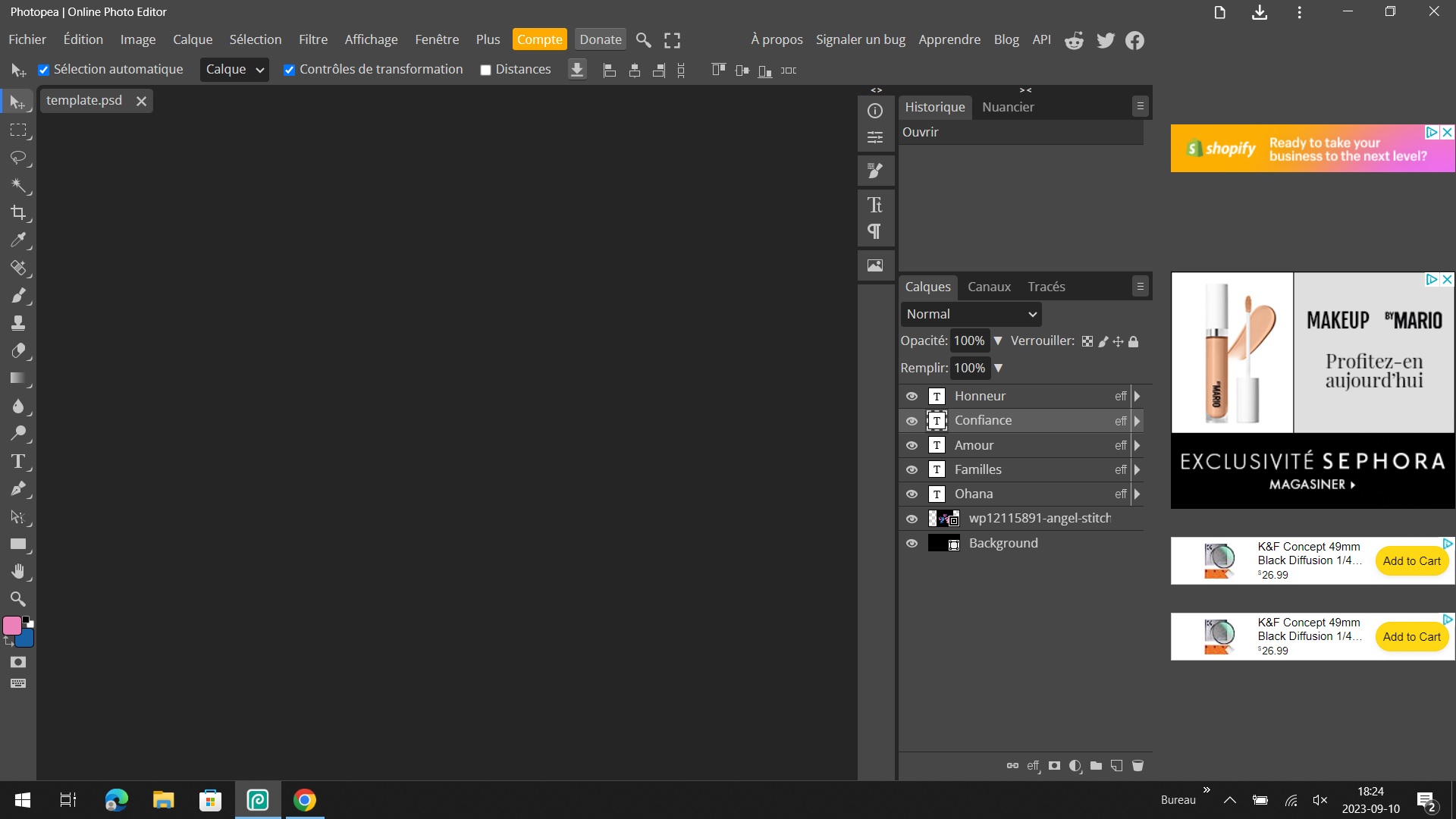Open the Opacité percentage dropdown arrow
The height and width of the screenshot is (819, 1456).
pyautogui.click(x=998, y=341)
